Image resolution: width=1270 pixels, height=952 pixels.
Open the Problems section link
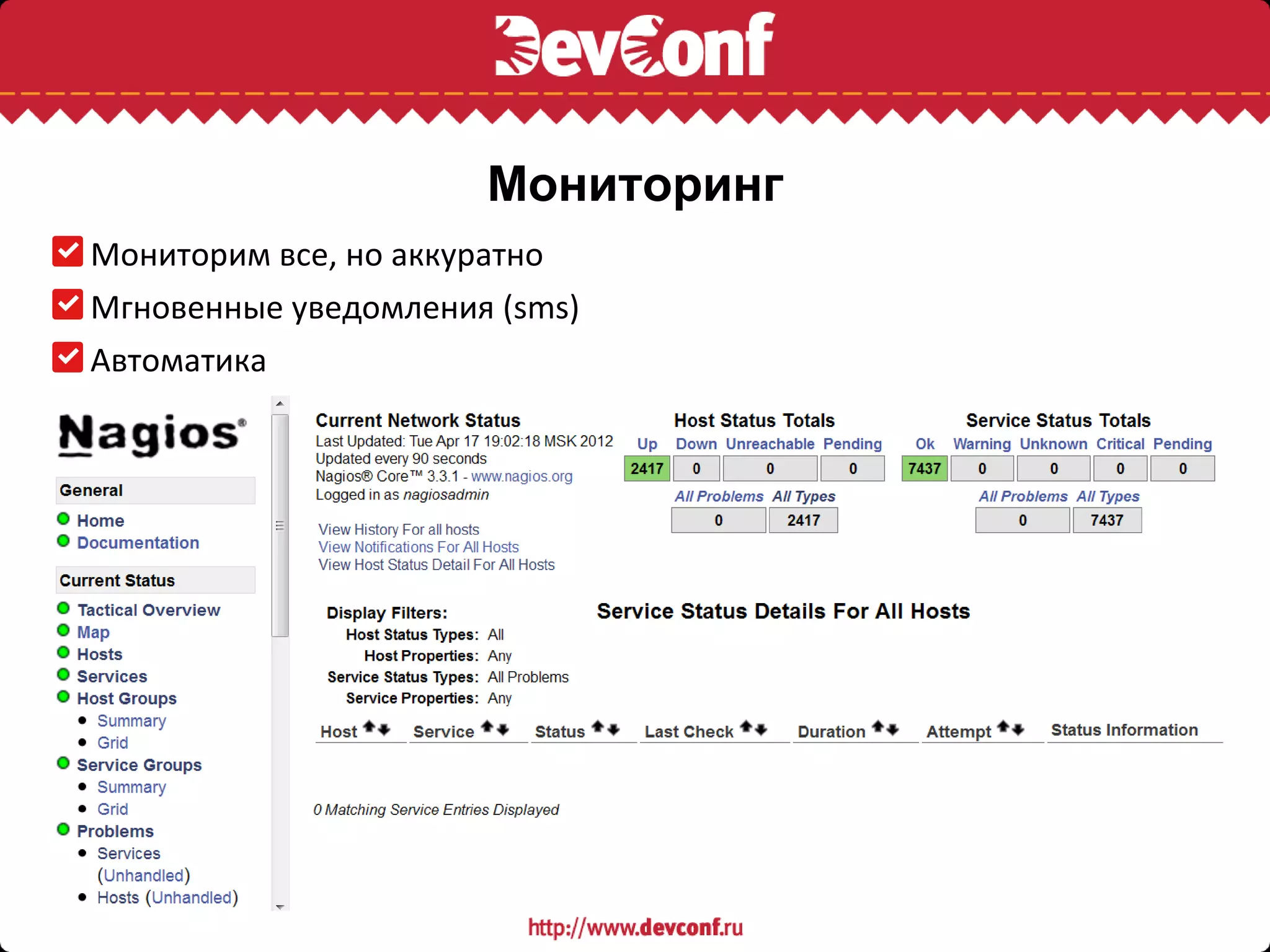[115, 831]
